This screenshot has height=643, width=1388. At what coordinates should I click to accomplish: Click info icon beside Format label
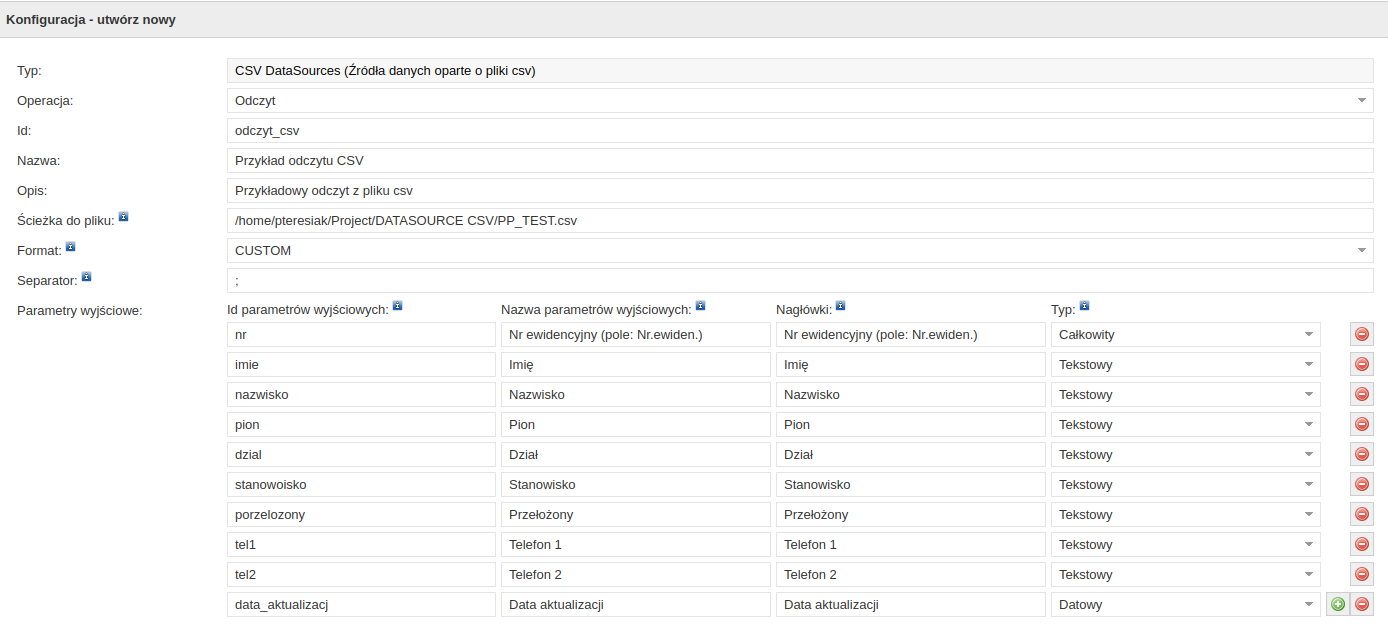pyautogui.click(x=70, y=246)
